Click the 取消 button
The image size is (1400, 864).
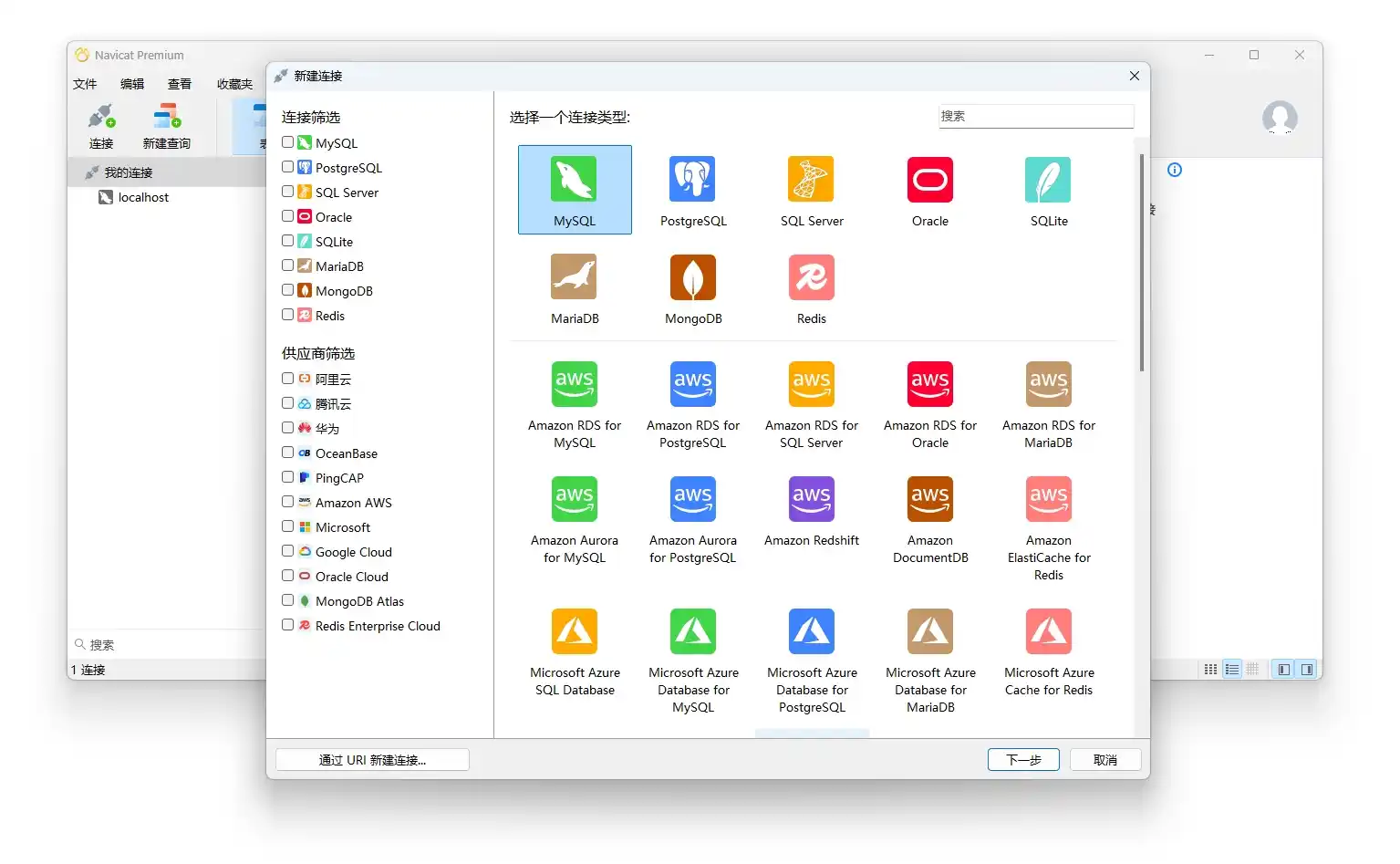tap(1105, 760)
